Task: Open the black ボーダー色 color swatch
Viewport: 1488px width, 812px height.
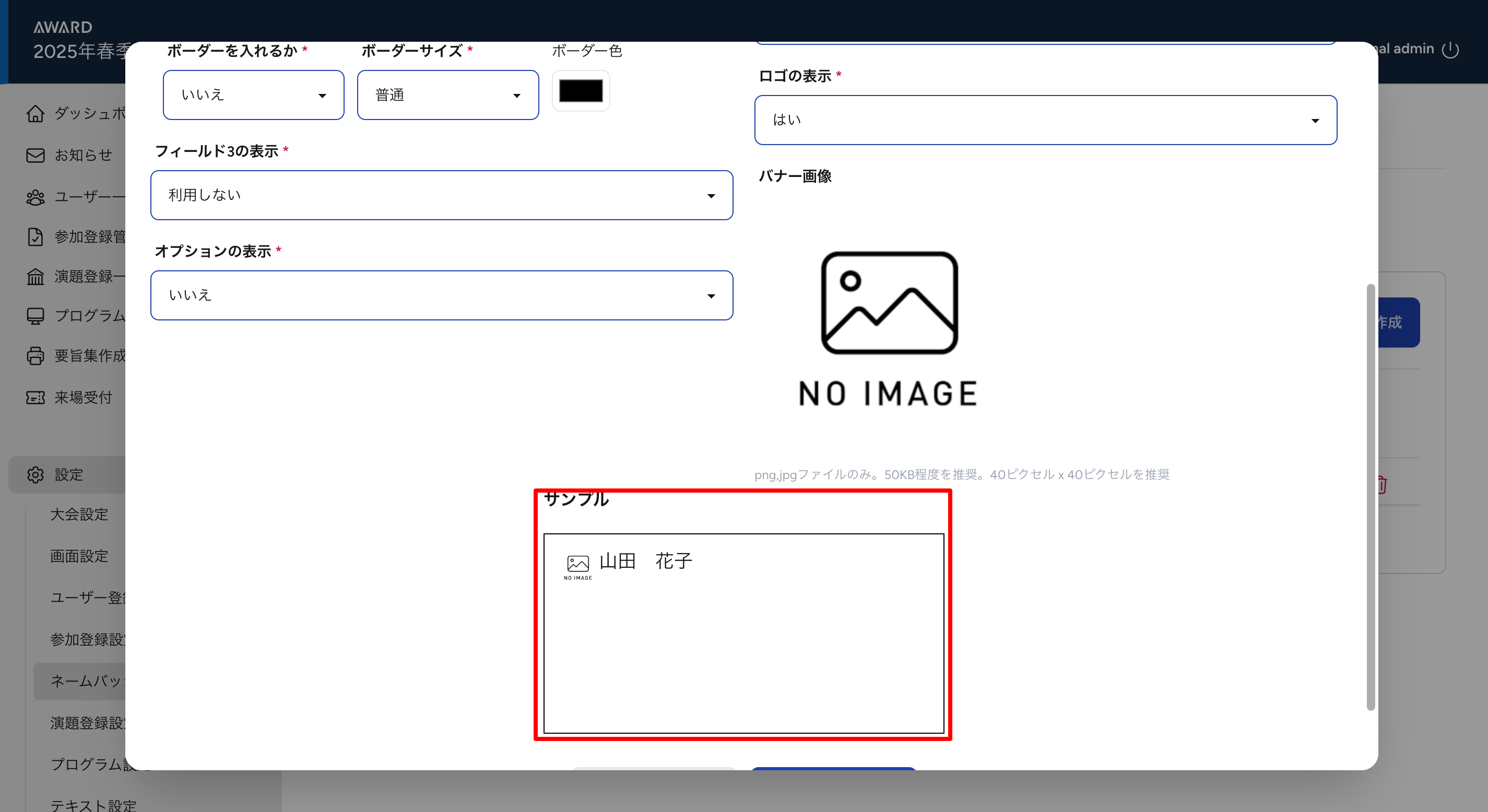Action: 581,91
